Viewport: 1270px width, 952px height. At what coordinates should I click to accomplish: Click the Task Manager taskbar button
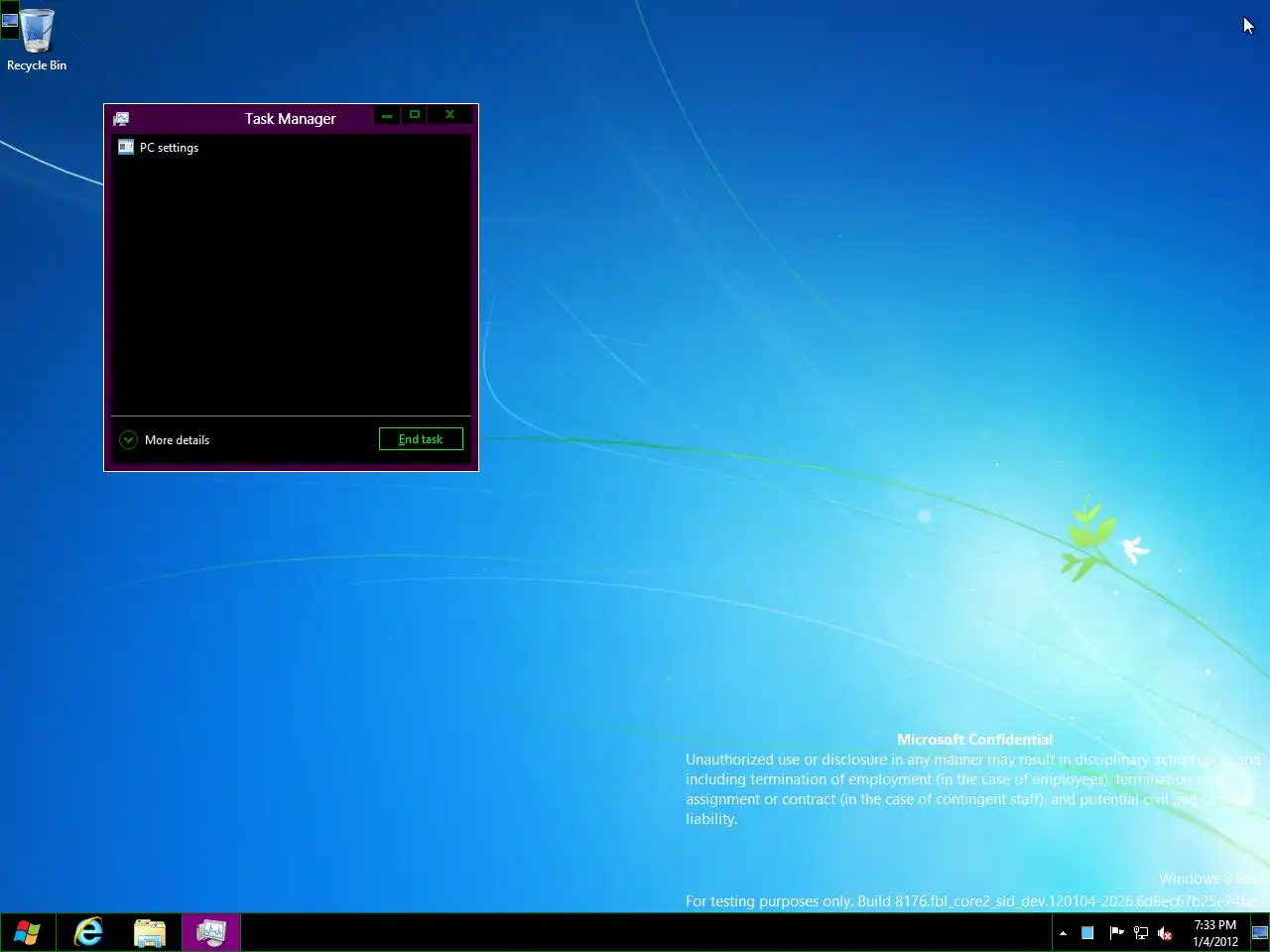pos(211,932)
